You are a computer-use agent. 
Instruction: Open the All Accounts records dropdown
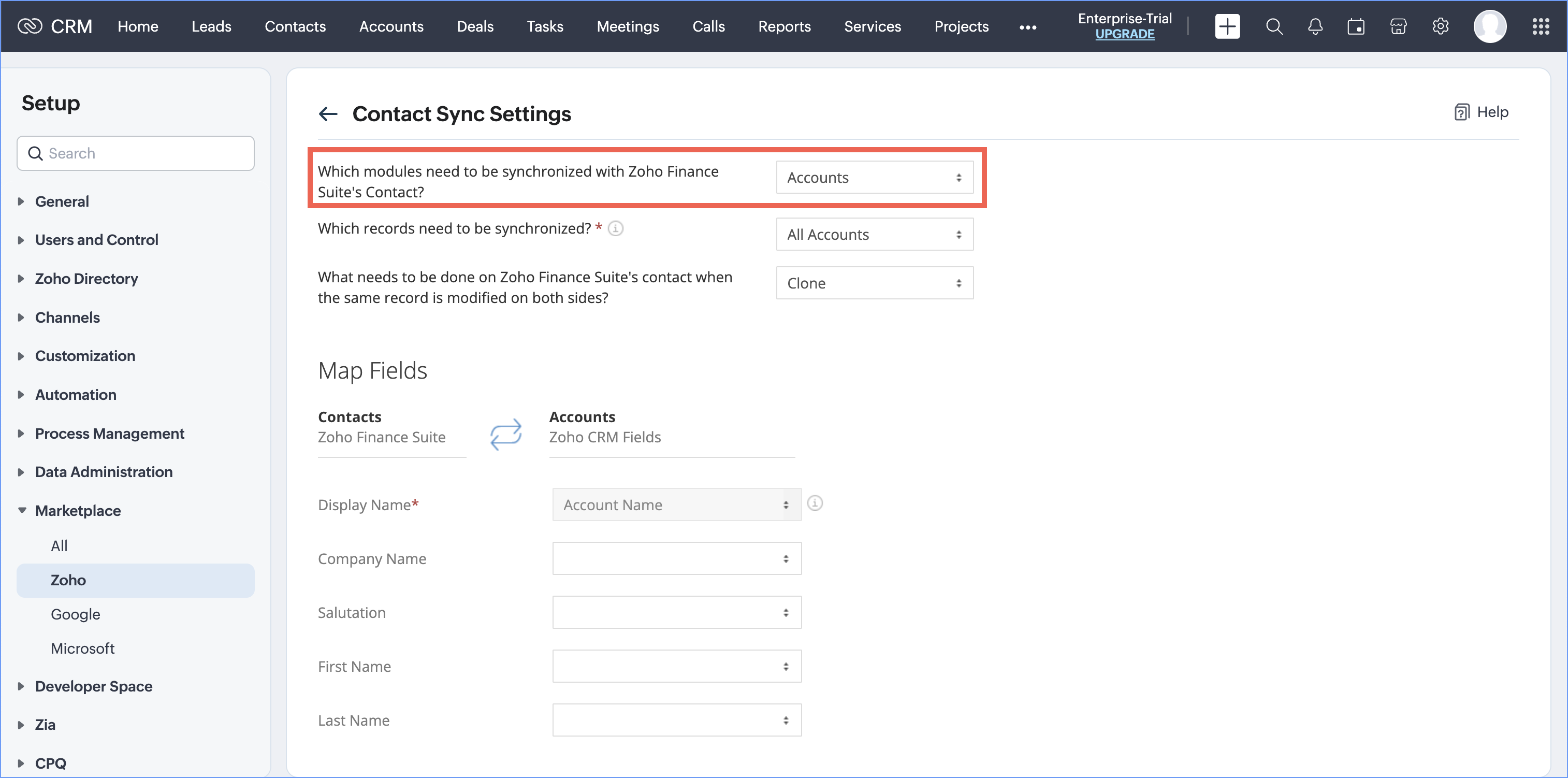(874, 234)
